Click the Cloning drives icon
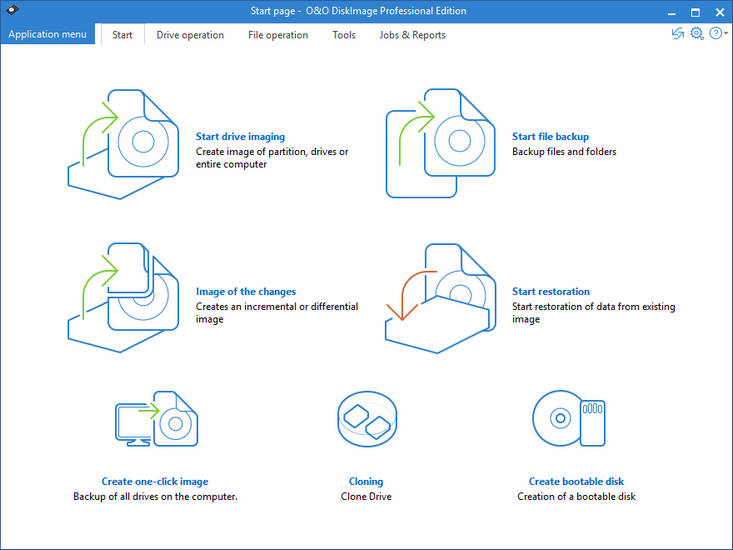 coord(366,419)
